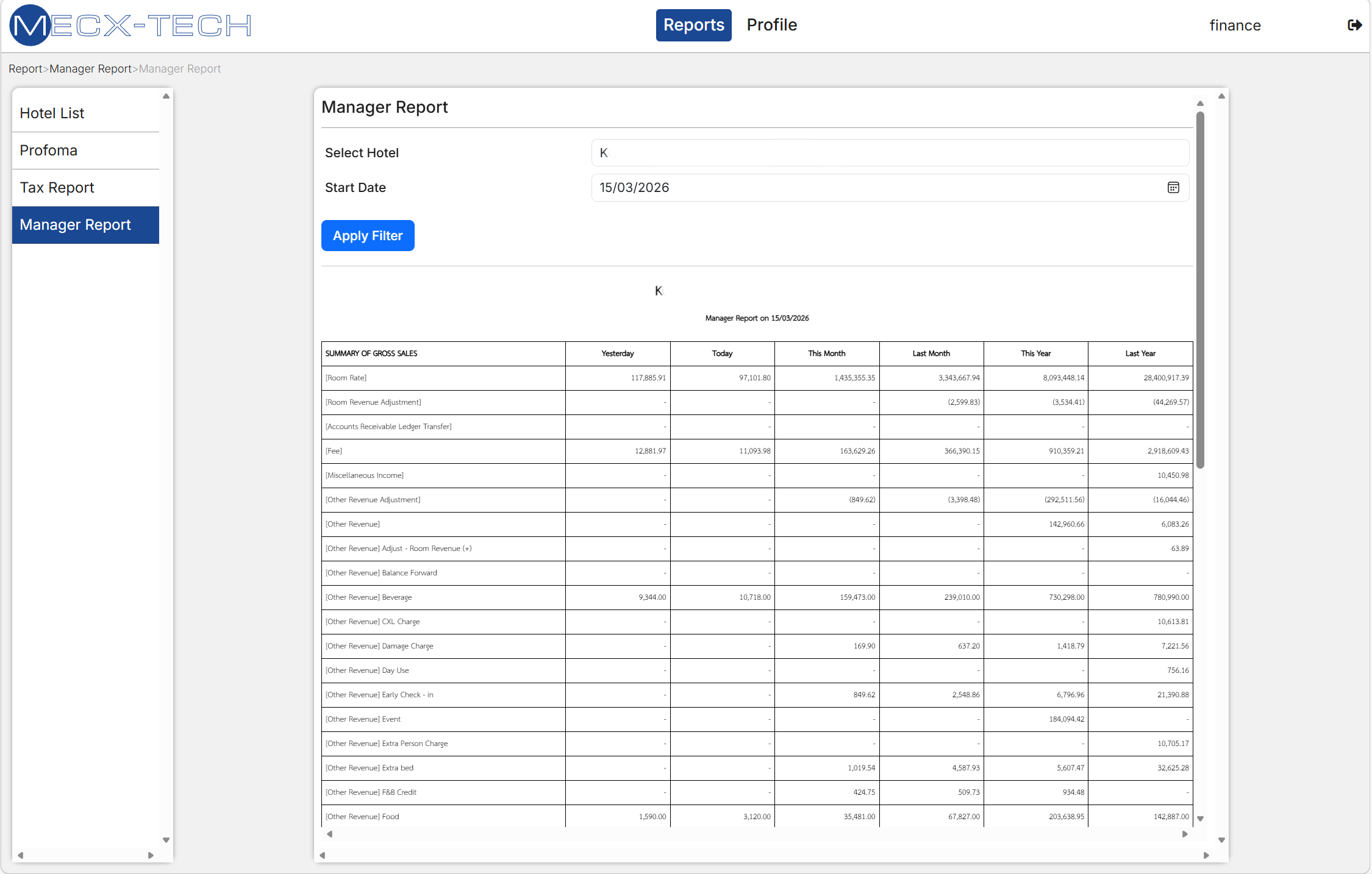
Task: Open the Select Hotel dropdown
Action: click(x=890, y=153)
